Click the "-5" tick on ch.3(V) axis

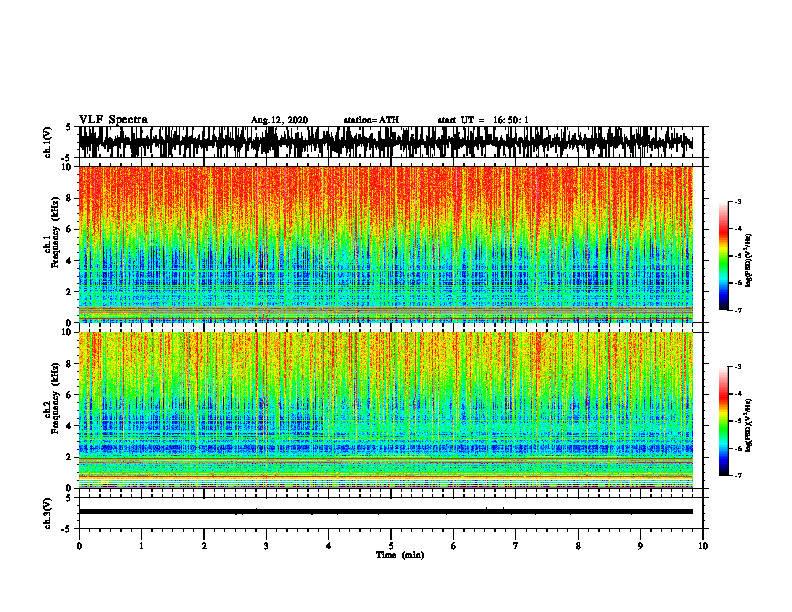coord(67,529)
